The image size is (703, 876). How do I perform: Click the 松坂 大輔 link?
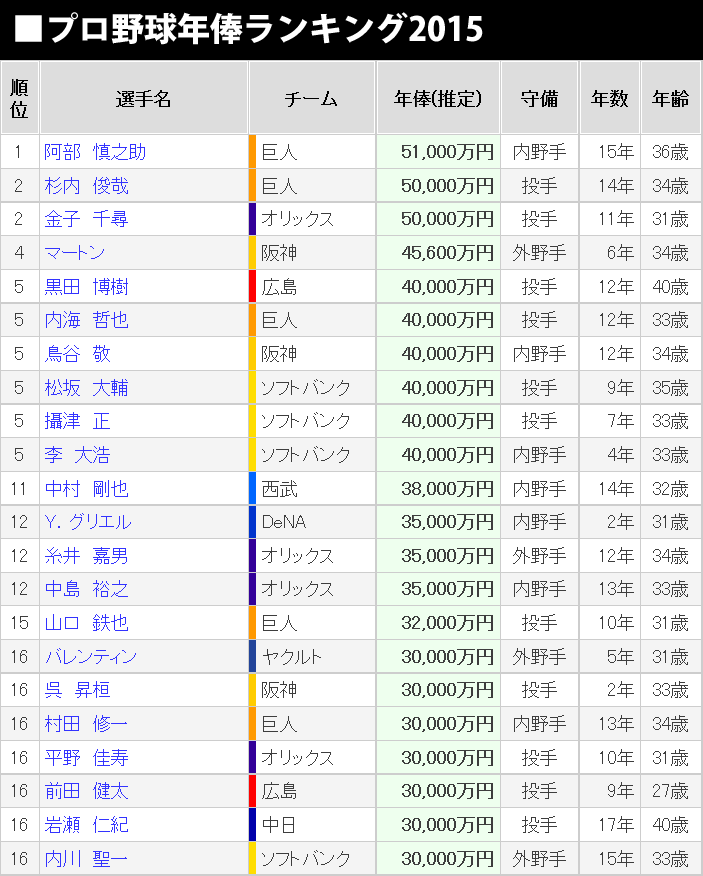coord(87,388)
